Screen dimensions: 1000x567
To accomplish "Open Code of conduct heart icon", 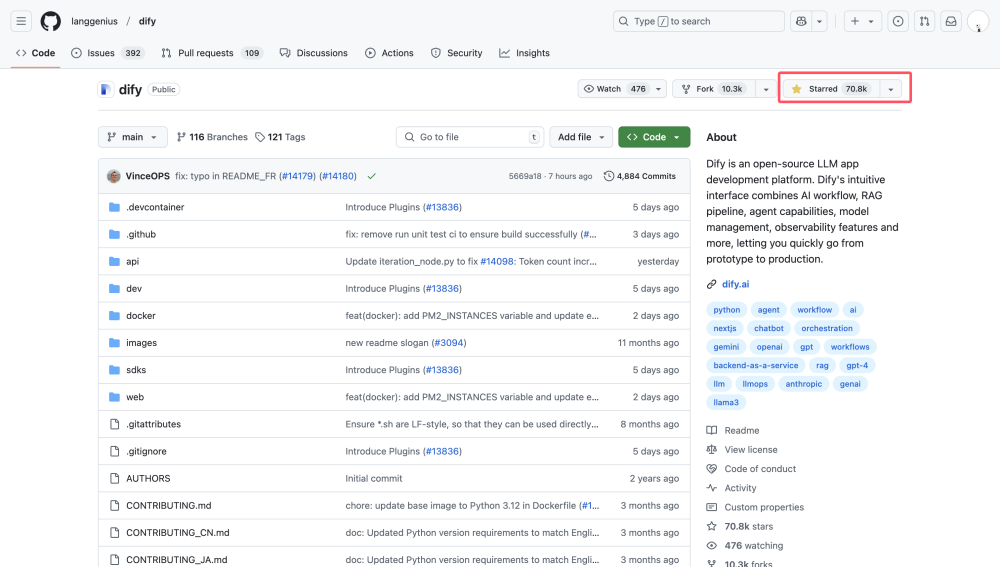I will pyautogui.click(x=712, y=469).
